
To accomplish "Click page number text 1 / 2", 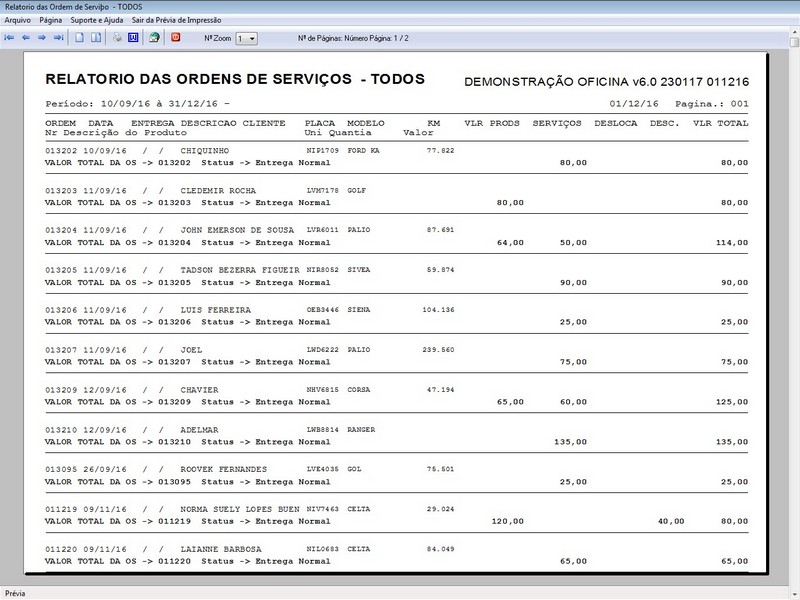I will [x=401, y=38].
